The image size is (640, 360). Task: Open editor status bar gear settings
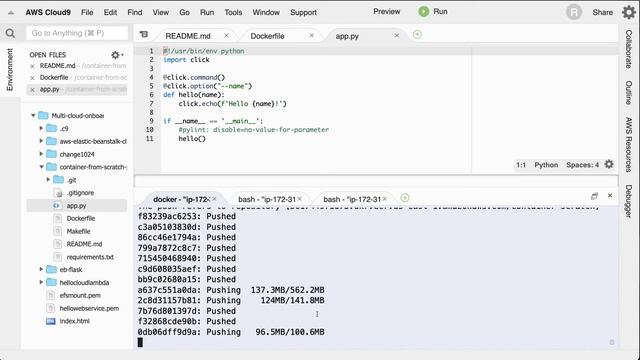point(609,164)
